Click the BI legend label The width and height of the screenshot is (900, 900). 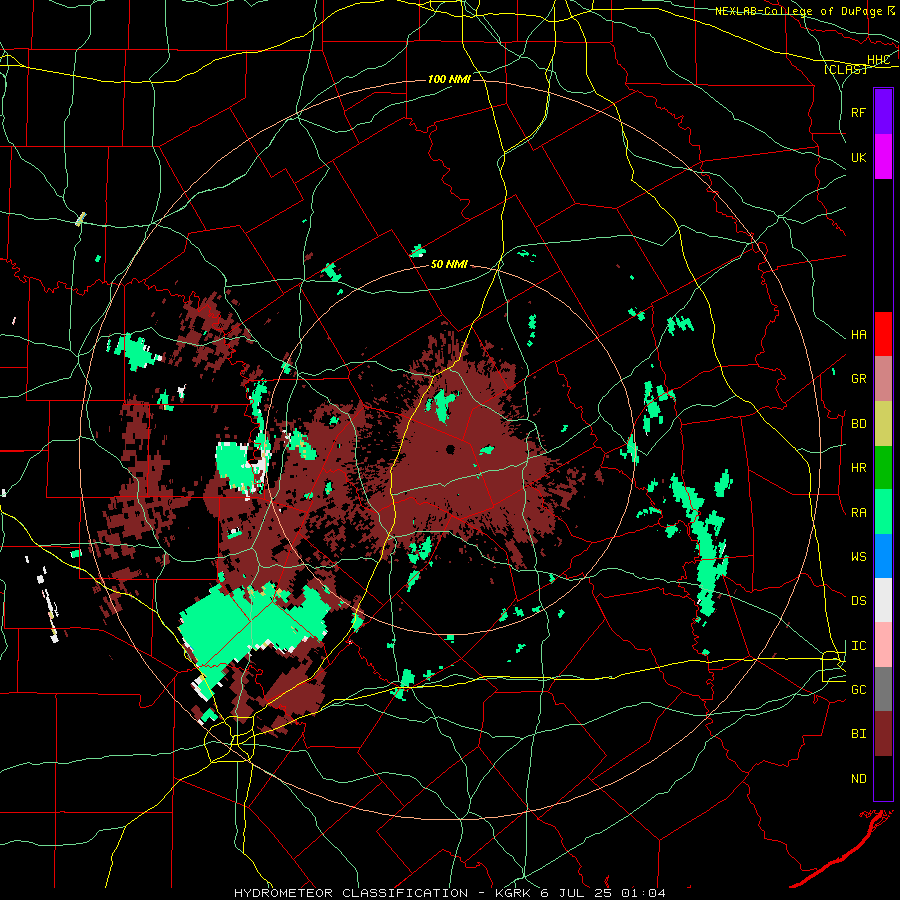pos(858,734)
